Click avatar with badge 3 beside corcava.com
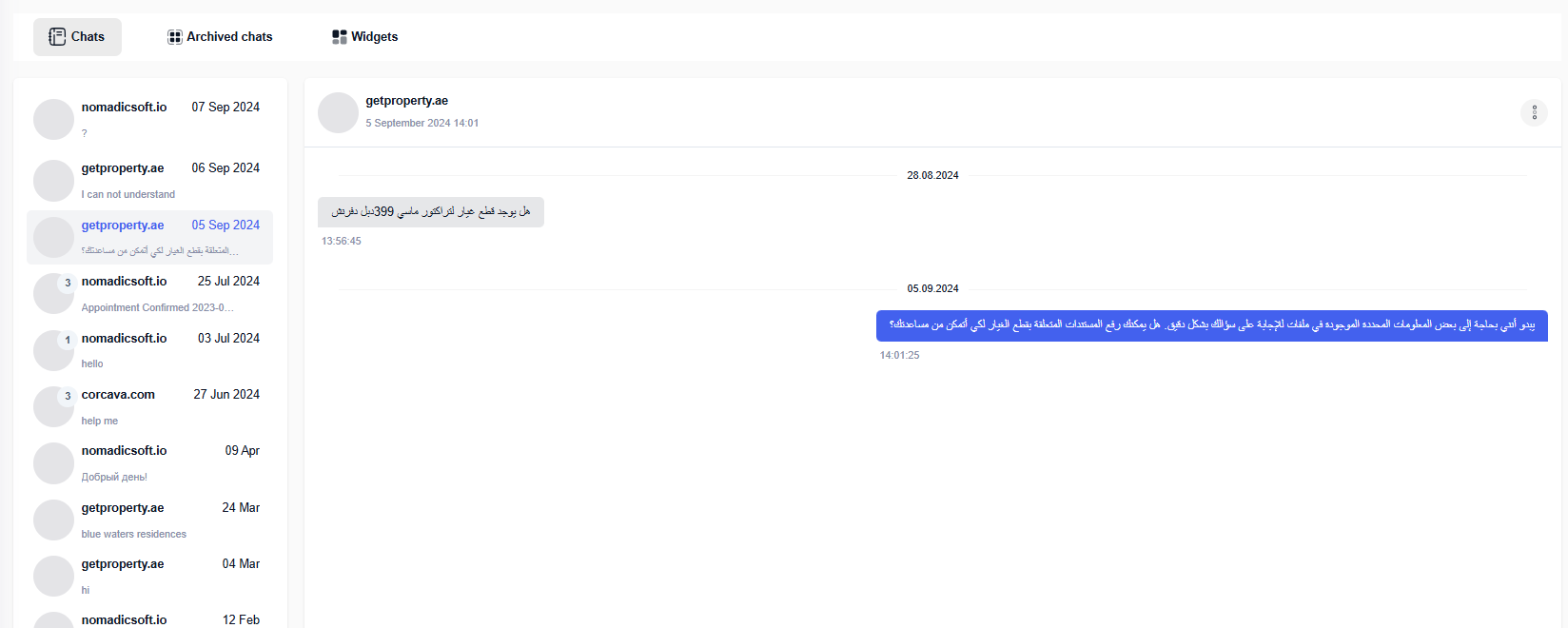Viewport: 1568px width, 628px height. click(x=53, y=407)
